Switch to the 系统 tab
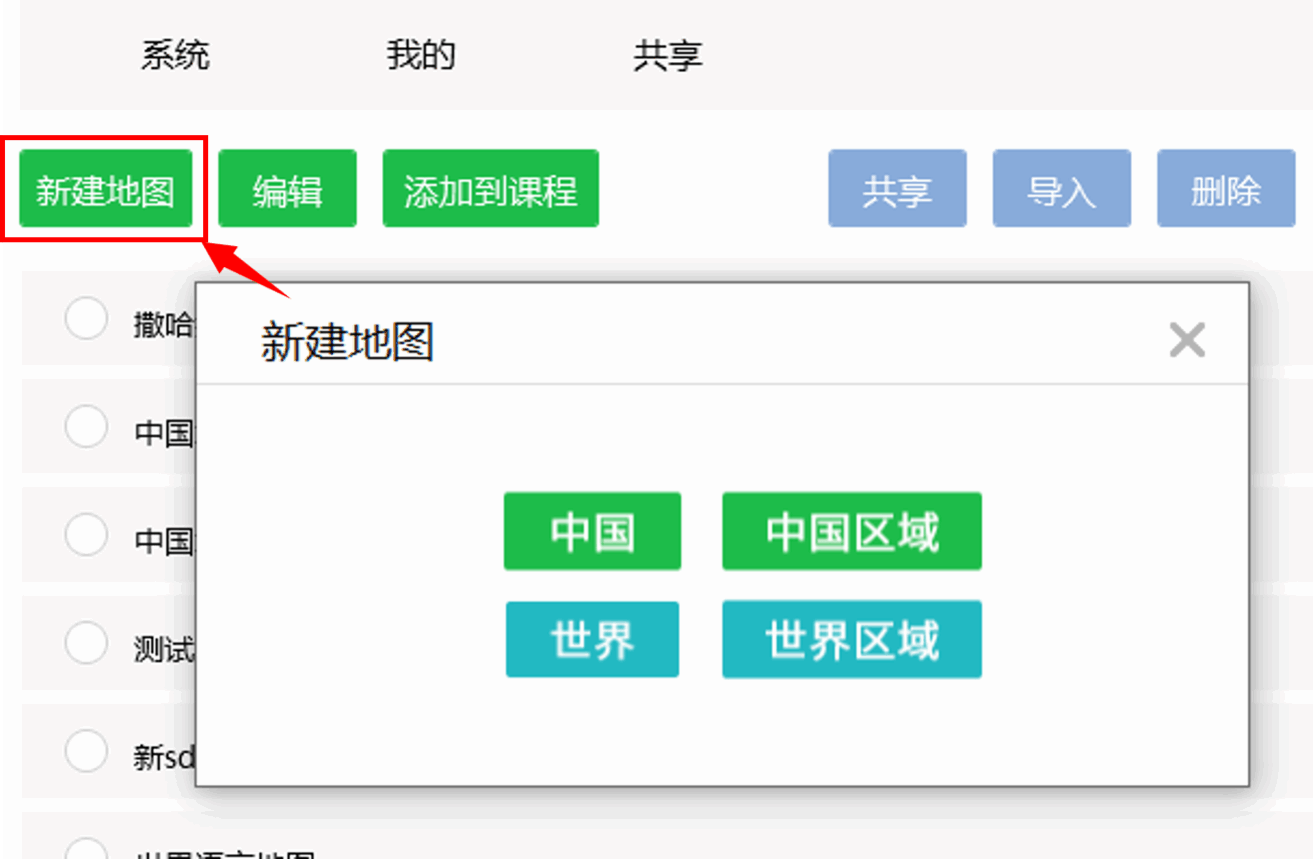The height and width of the screenshot is (859, 1313). tap(175, 55)
